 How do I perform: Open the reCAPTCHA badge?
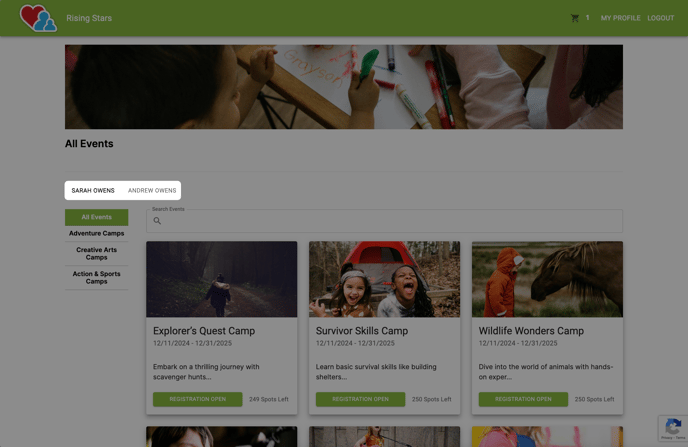[673, 428]
